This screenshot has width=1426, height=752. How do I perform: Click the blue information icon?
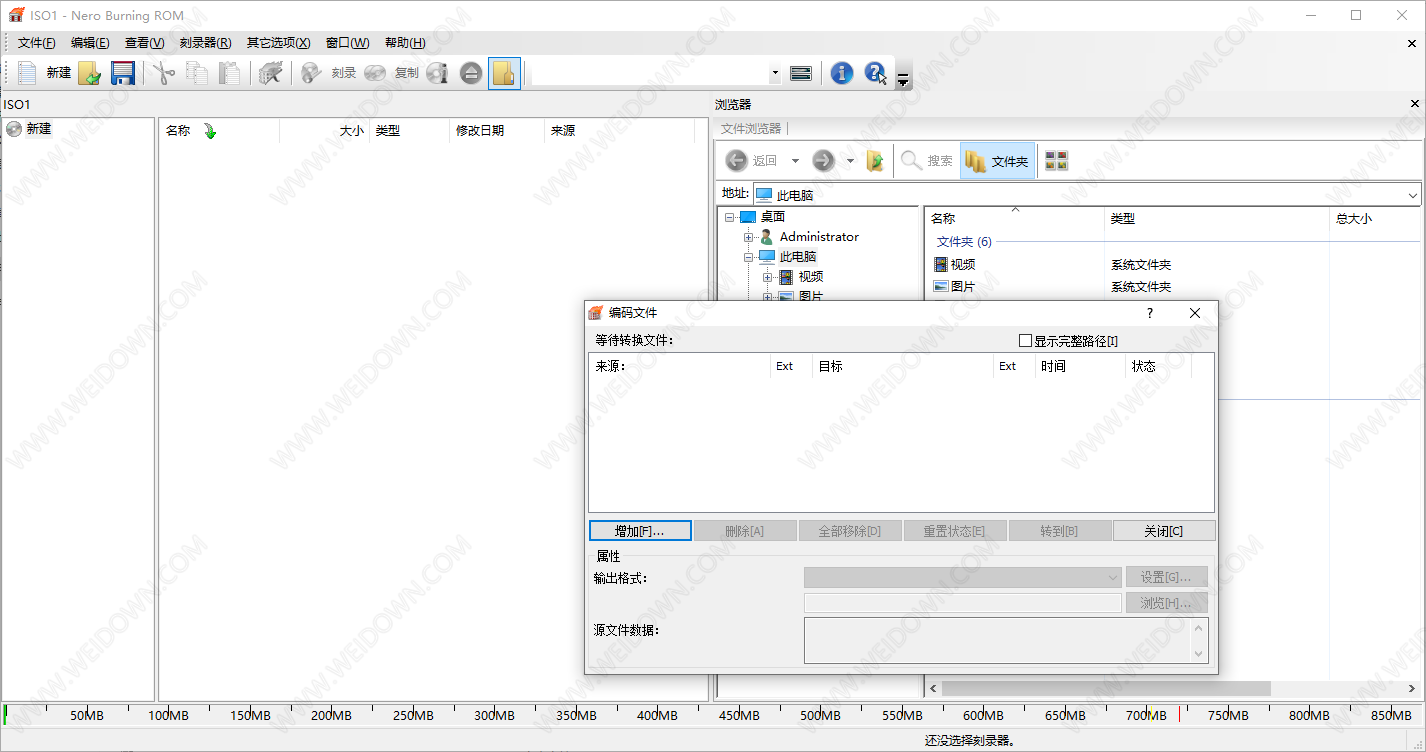[x=842, y=72]
